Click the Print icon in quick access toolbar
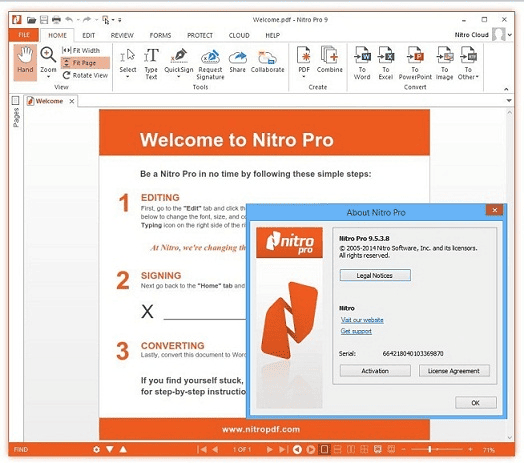Image resolution: width=524 pixels, height=463 pixels. click(56, 20)
